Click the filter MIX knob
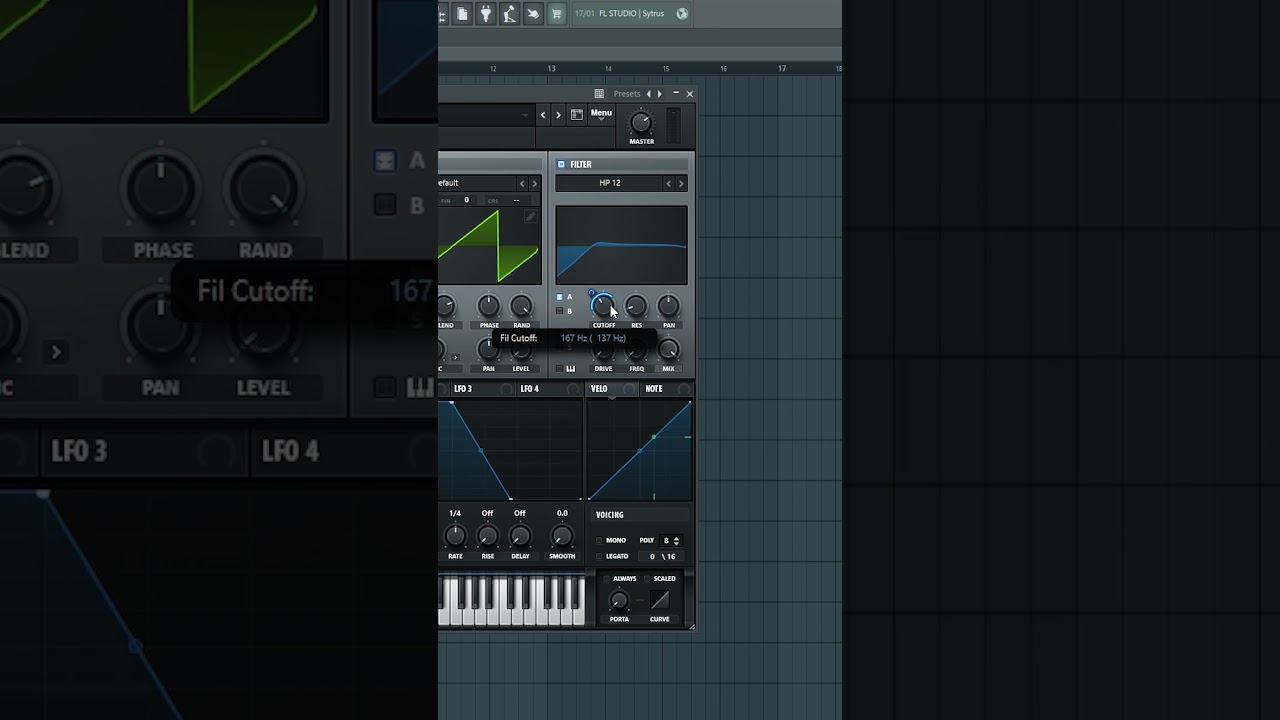Image resolution: width=1280 pixels, height=720 pixels. (x=669, y=350)
